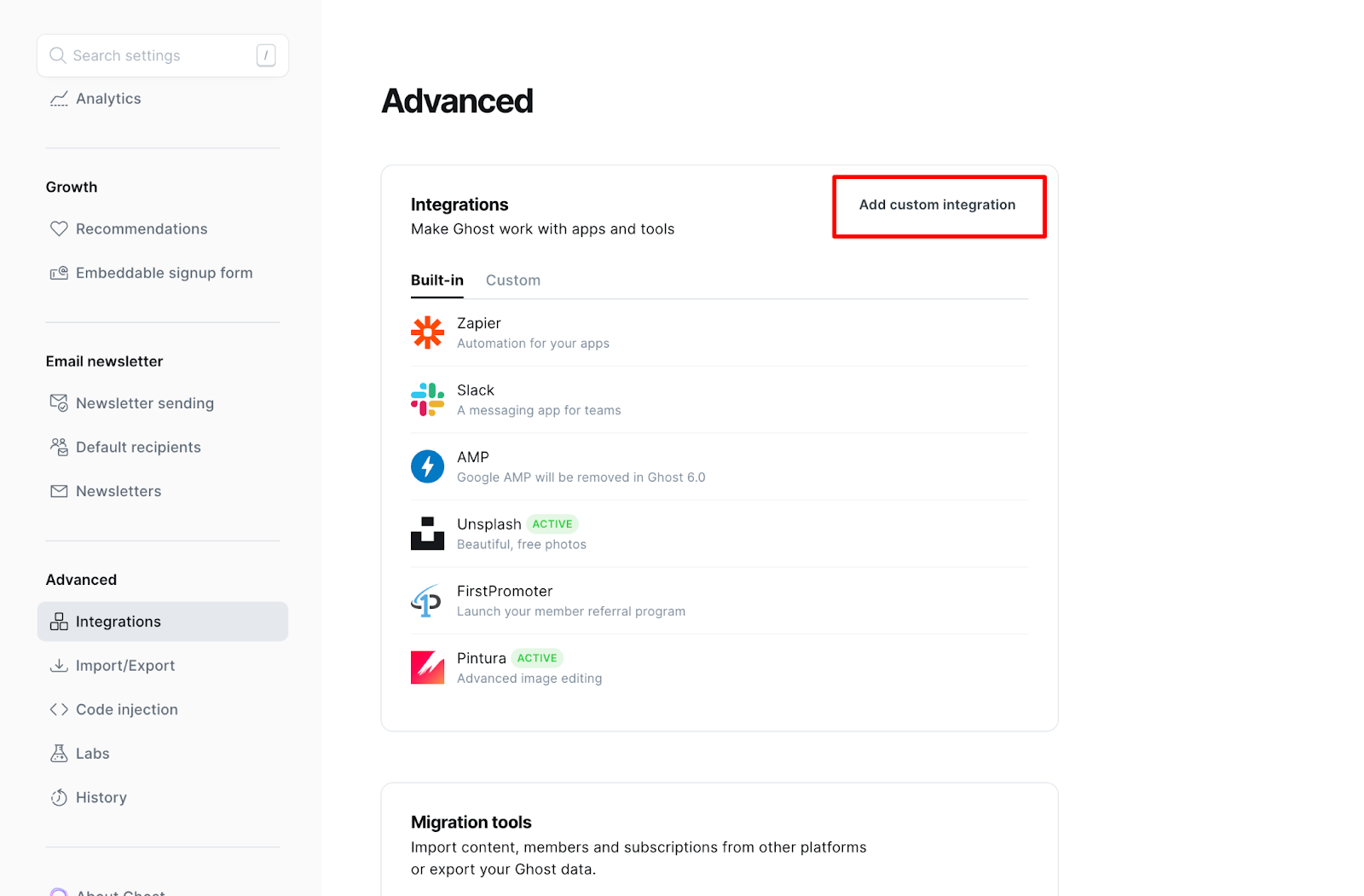Click the Code injection brackets icon
This screenshot has height=896, width=1364.
click(59, 709)
